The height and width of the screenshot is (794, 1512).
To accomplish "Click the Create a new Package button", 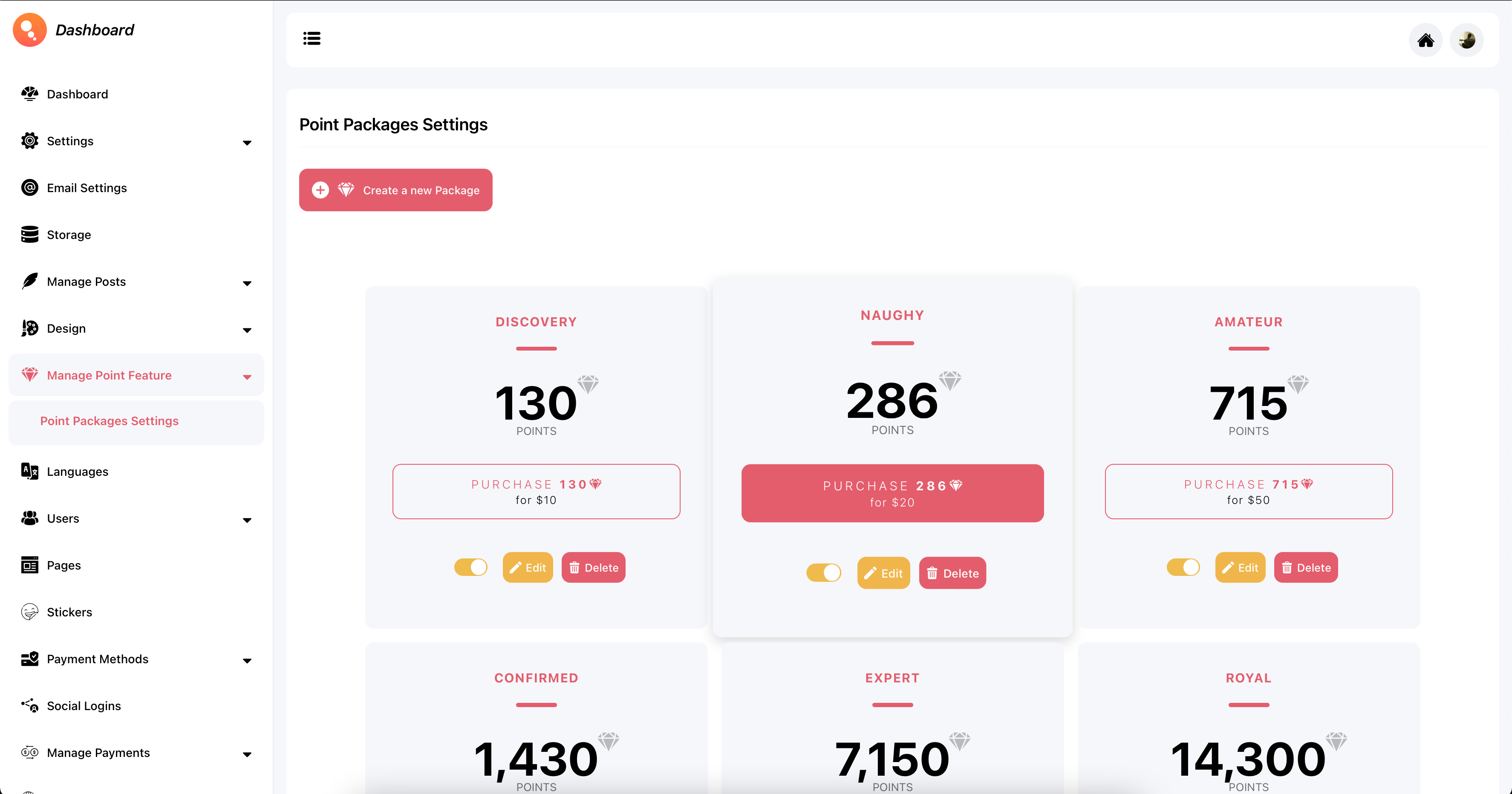I will [395, 190].
